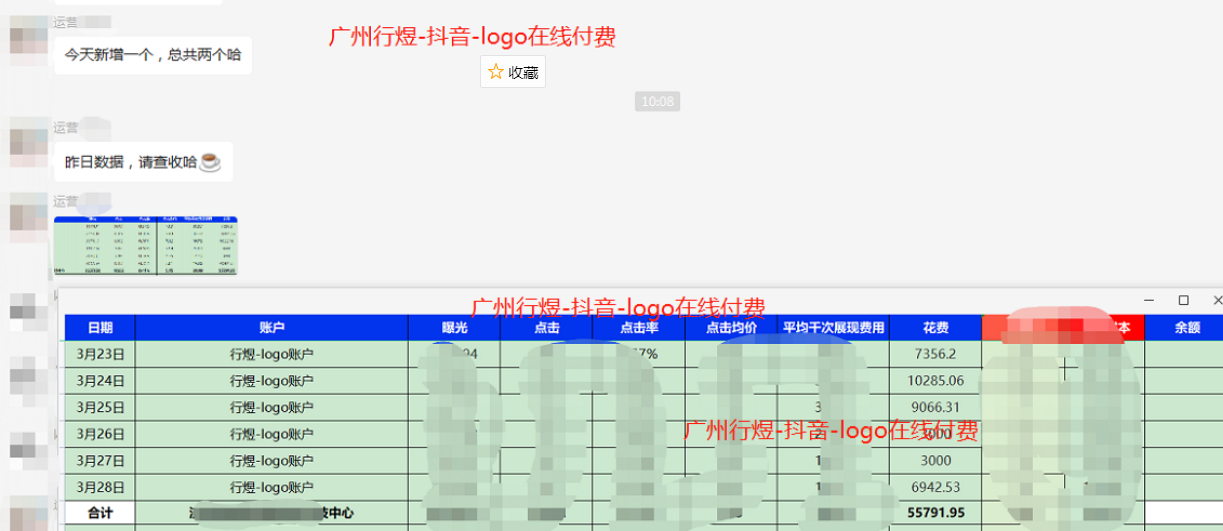Click 行煜-logo账户 in the 3月26日 row
Image resolution: width=1223 pixels, height=531 pixels.
(272, 433)
